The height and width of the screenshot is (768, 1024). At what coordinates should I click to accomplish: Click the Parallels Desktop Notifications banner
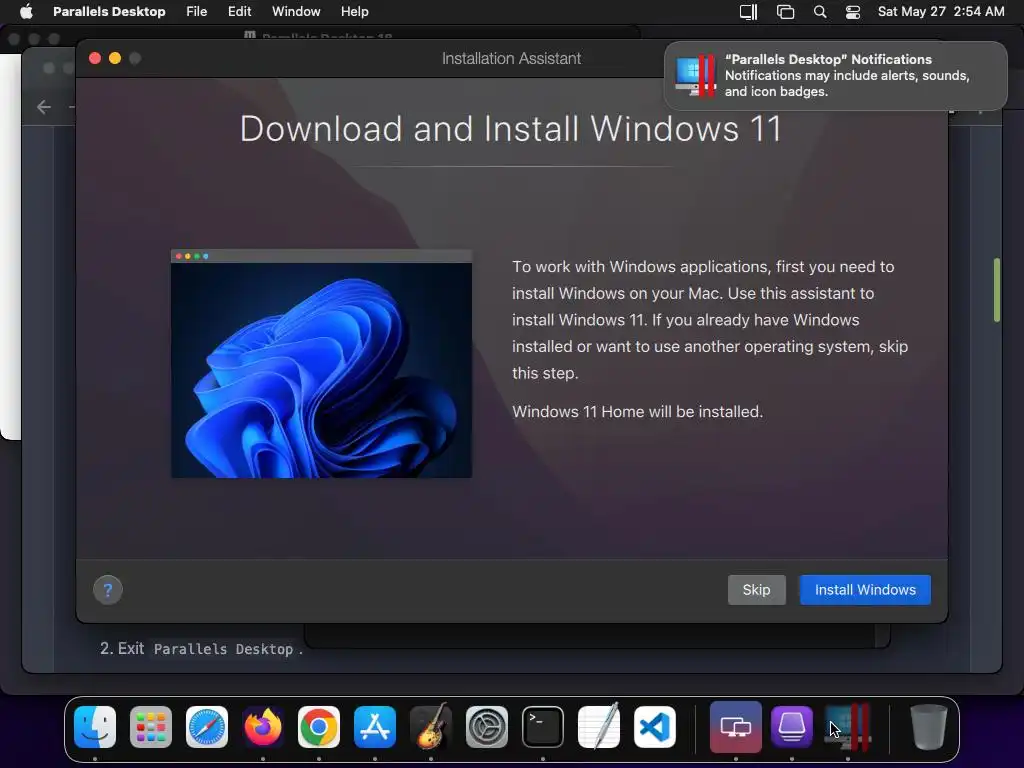coord(835,76)
